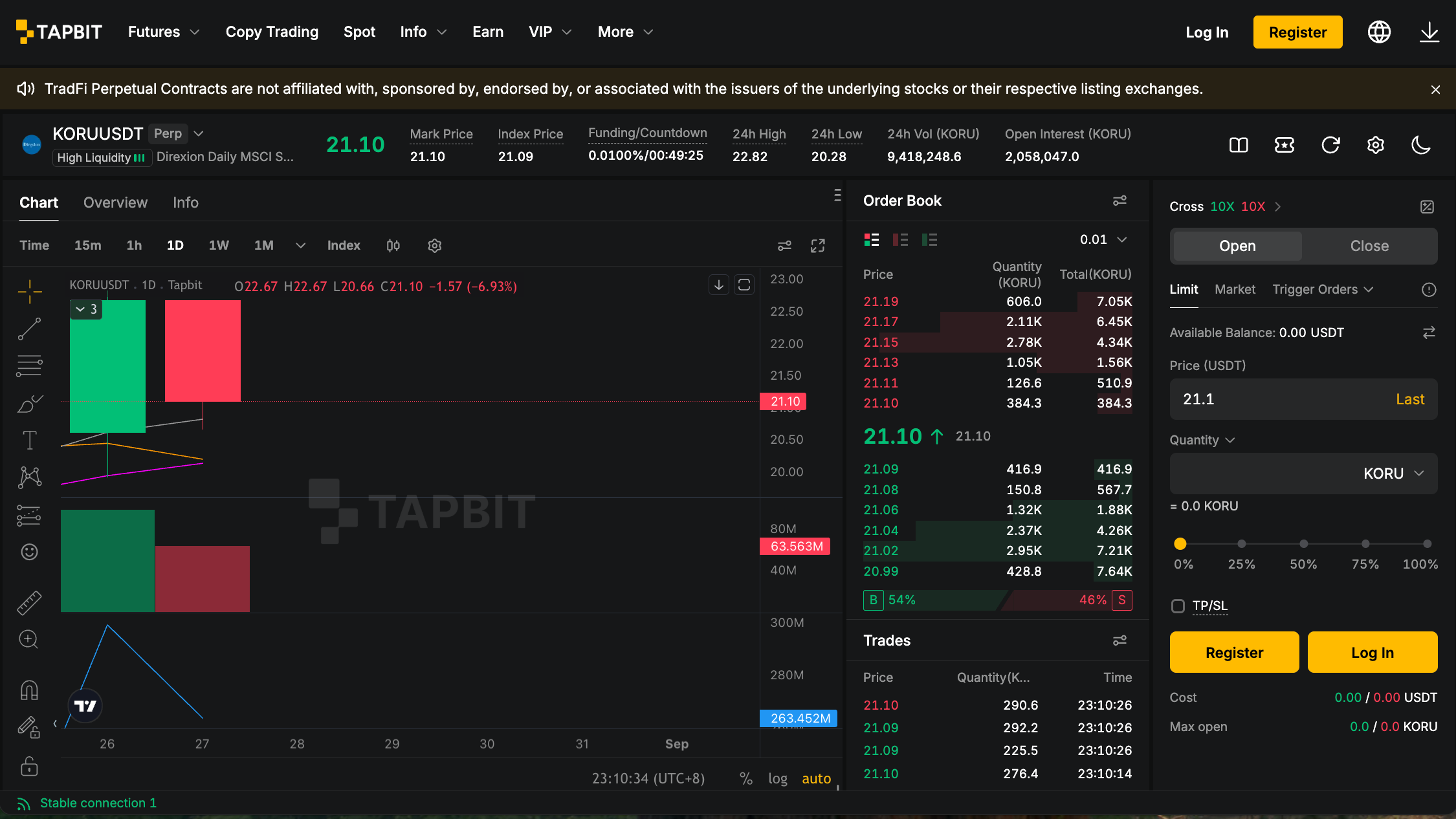Screen dimensions: 1456x819
Task: Click Log In in the header
Action: 1207,32
